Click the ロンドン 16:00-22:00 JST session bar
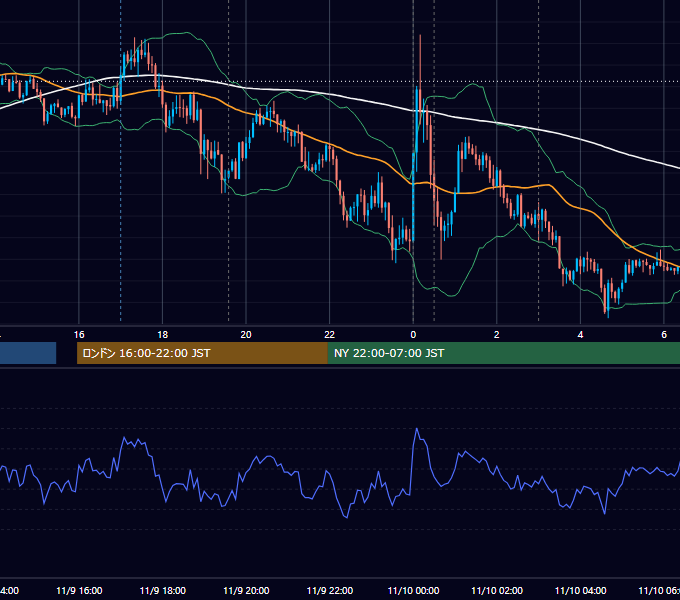Screen dimensions: 680x600 click(x=202, y=353)
